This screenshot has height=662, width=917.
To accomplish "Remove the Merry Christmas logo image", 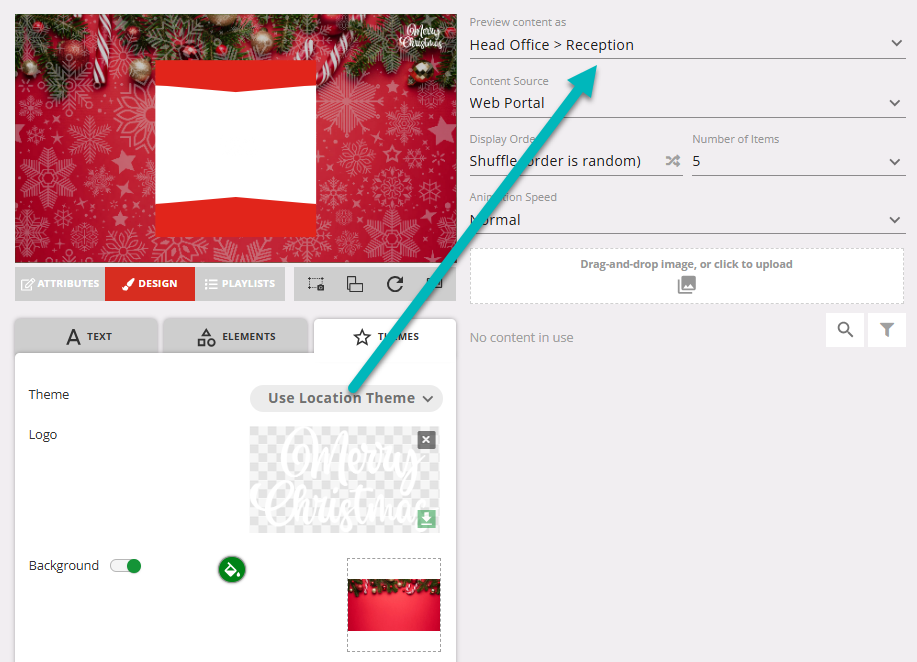I will (x=426, y=440).
